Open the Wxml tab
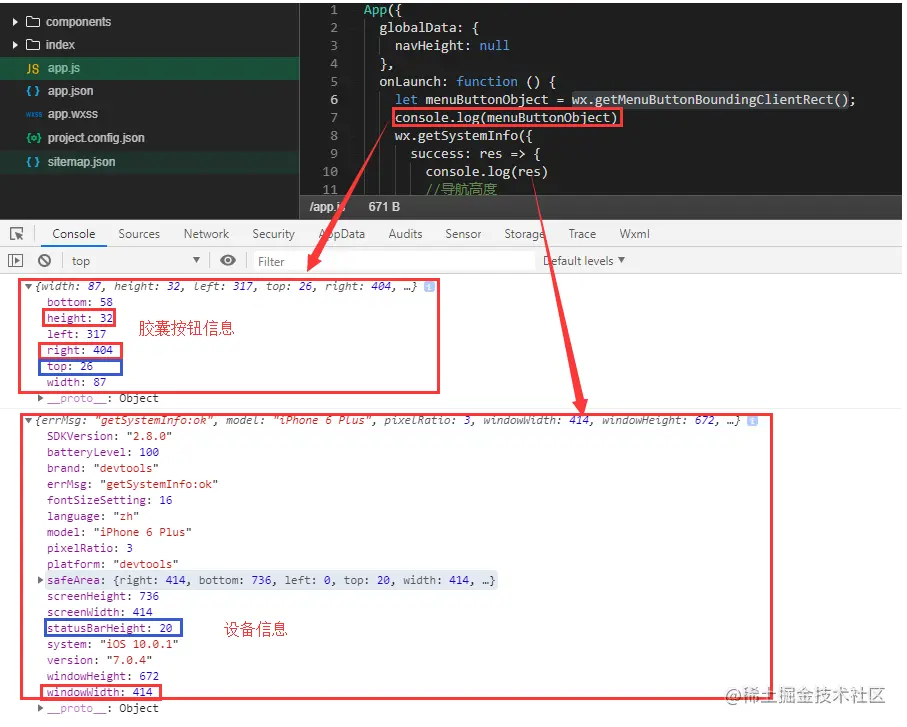 point(634,234)
